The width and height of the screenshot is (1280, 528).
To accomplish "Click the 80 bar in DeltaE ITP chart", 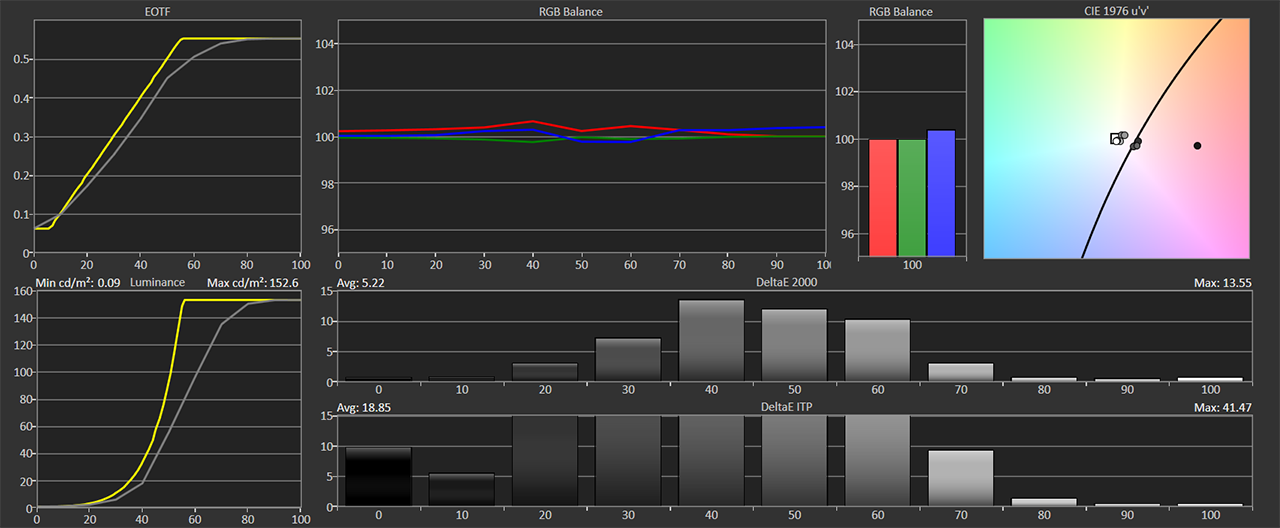I will [1043, 501].
